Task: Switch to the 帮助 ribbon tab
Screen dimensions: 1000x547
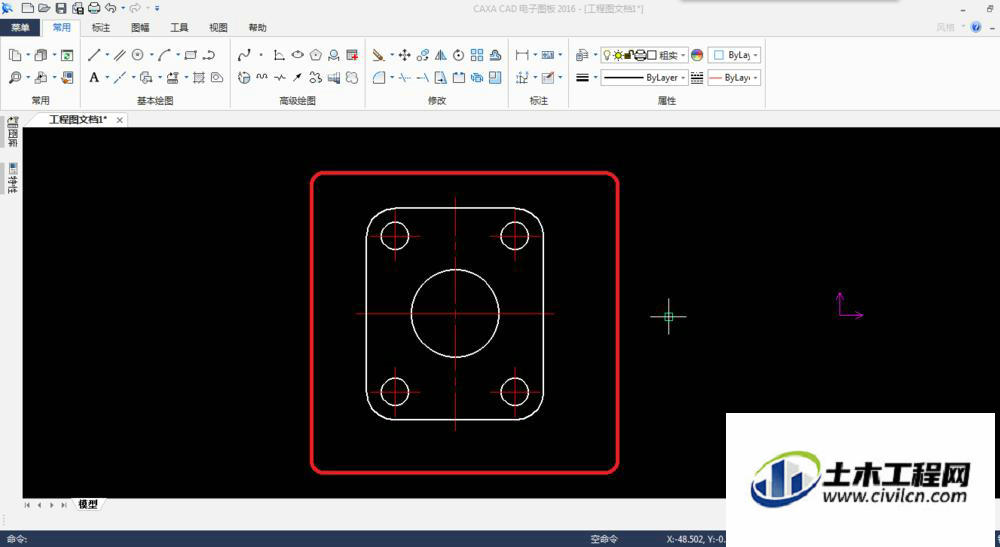Action: point(258,27)
